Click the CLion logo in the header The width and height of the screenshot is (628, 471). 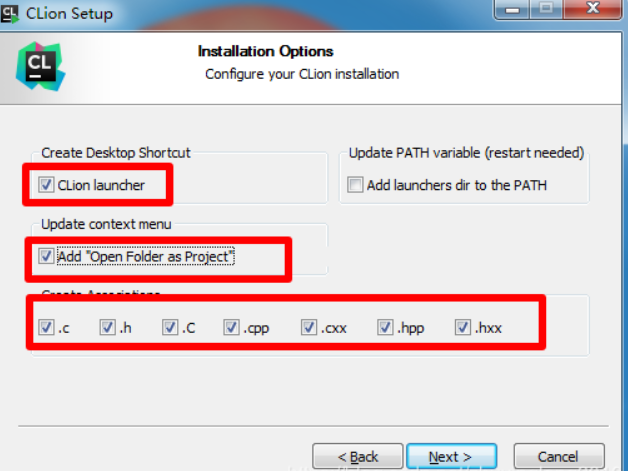click(40, 66)
